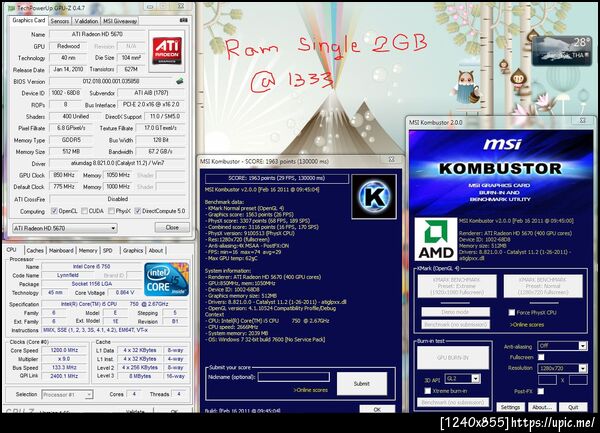Click the Close button in GPU-Z

[172, 228]
